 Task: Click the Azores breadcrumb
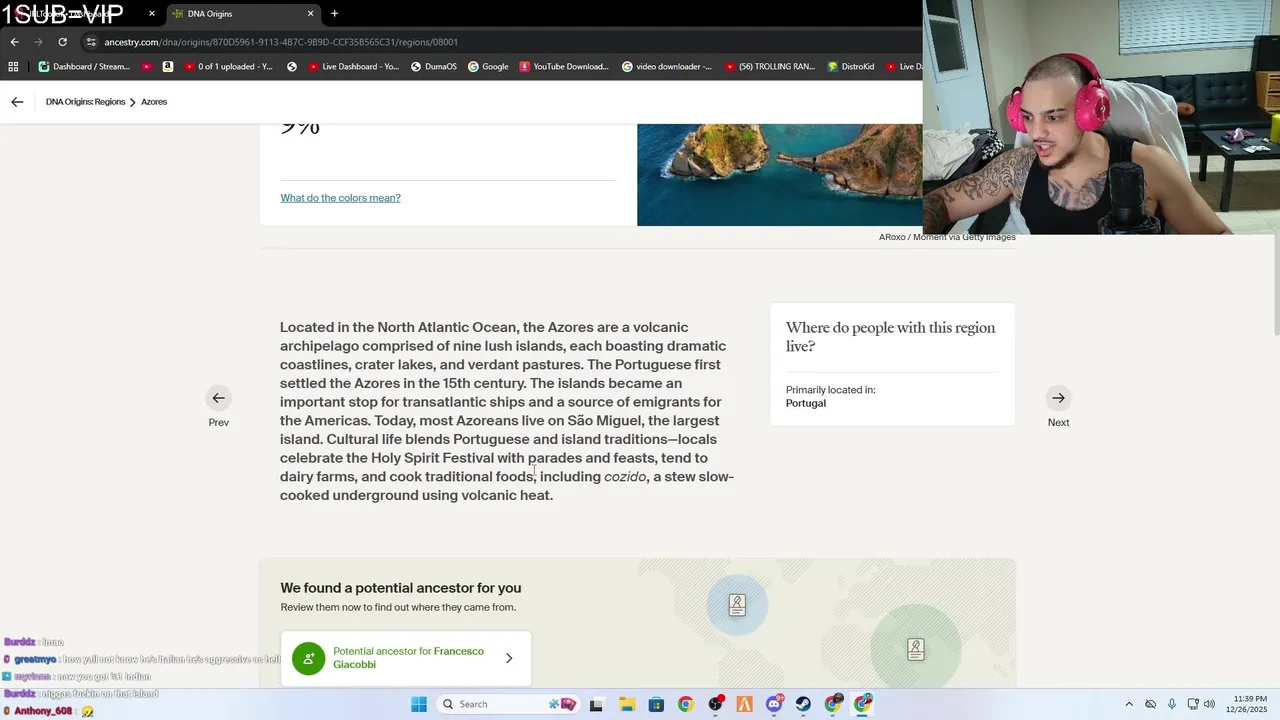[x=154, y=102]
